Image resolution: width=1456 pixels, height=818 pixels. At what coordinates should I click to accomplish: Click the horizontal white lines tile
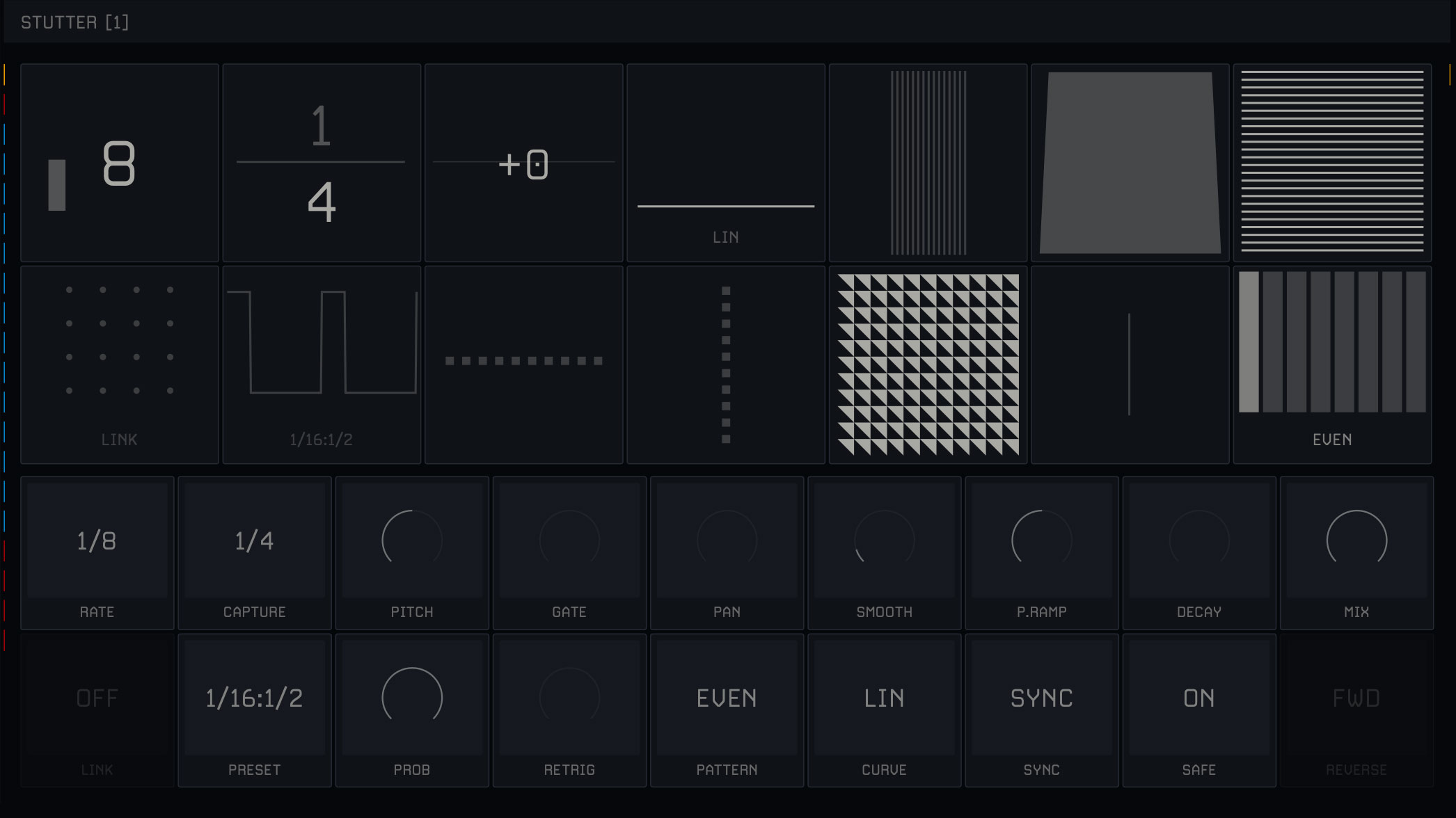tap(1331, 163)
